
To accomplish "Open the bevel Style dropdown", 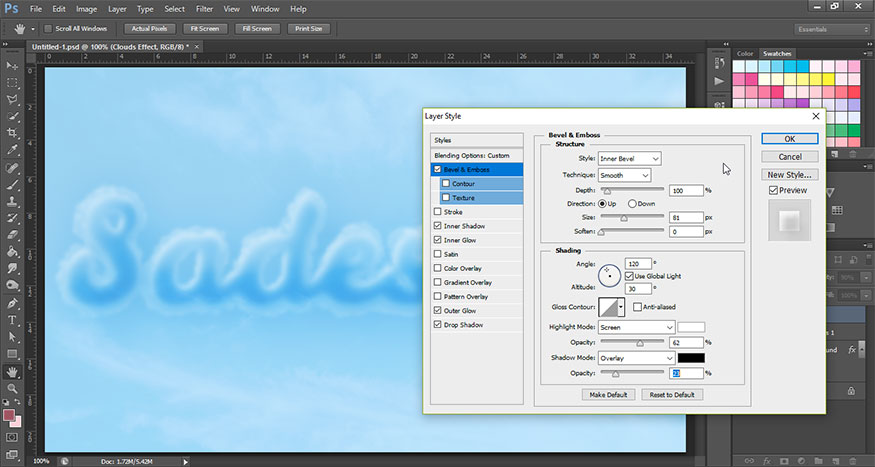I will click(629, 159).
